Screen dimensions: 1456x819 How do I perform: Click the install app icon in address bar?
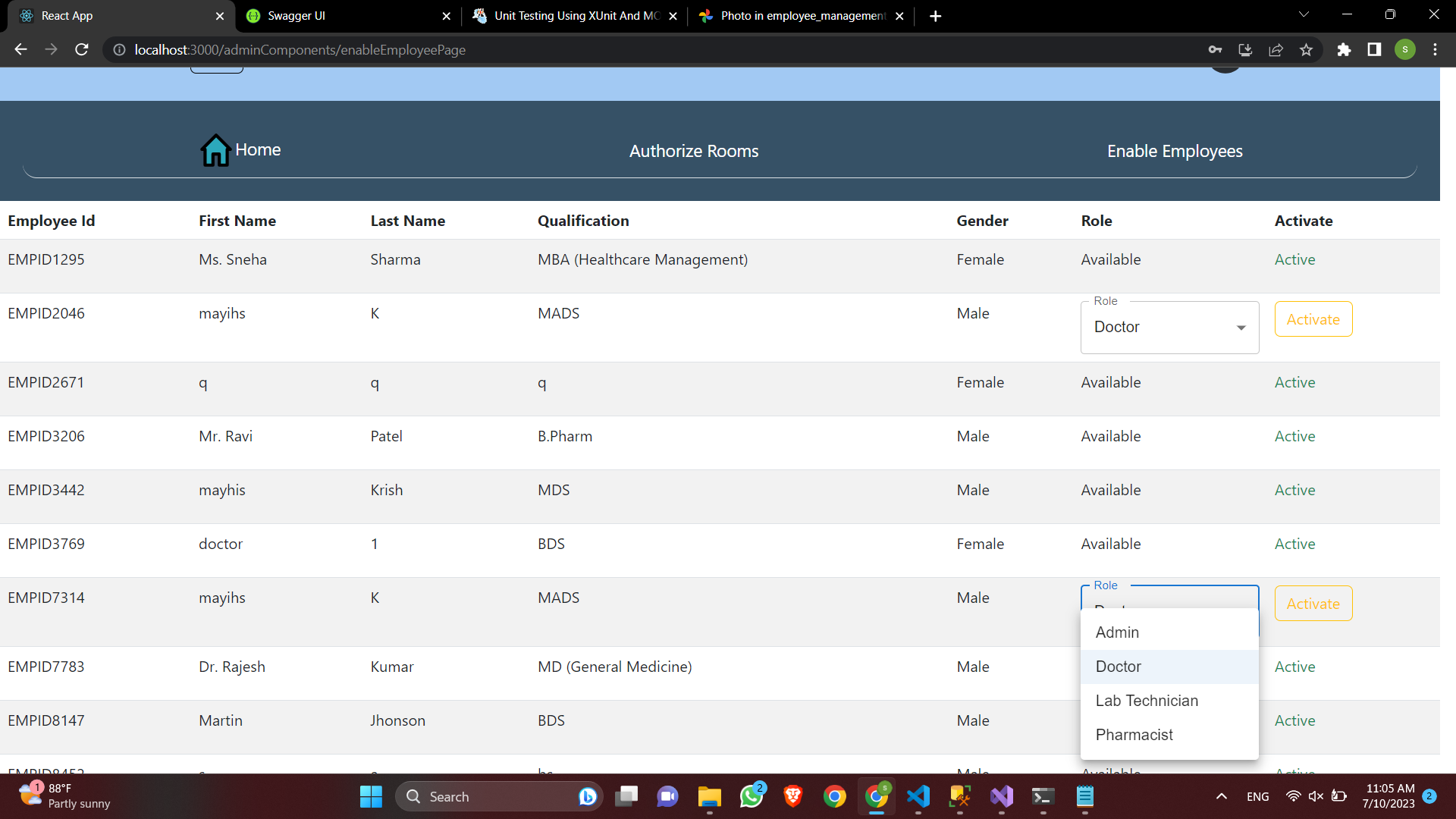1245,49
